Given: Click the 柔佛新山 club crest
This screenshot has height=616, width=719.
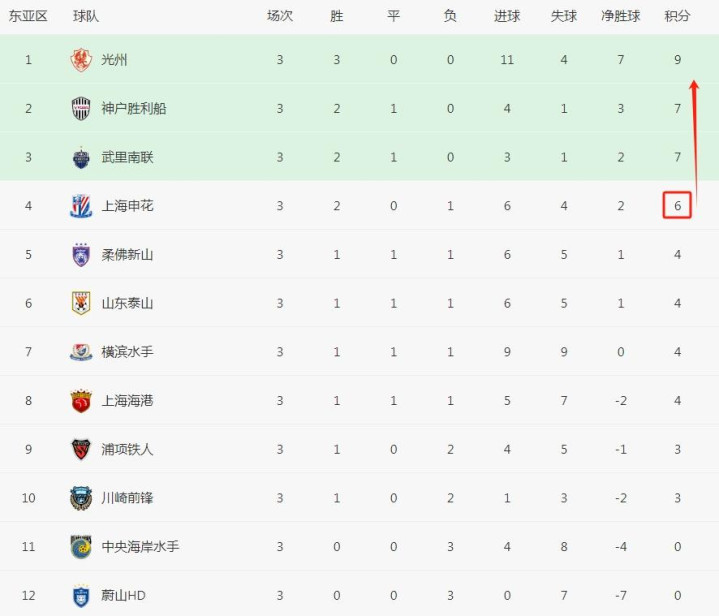Looking at the screenshot, I should coord(81,255).
